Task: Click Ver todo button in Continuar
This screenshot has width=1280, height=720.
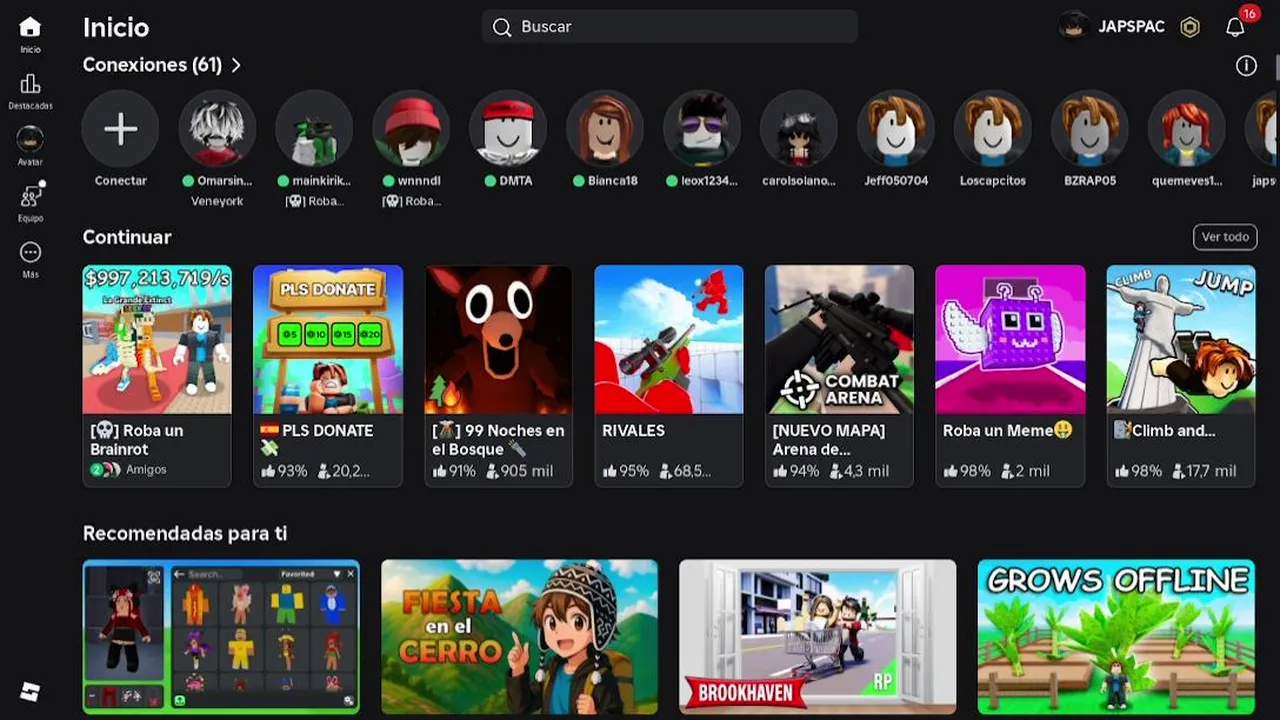Action: point(1225,237)
